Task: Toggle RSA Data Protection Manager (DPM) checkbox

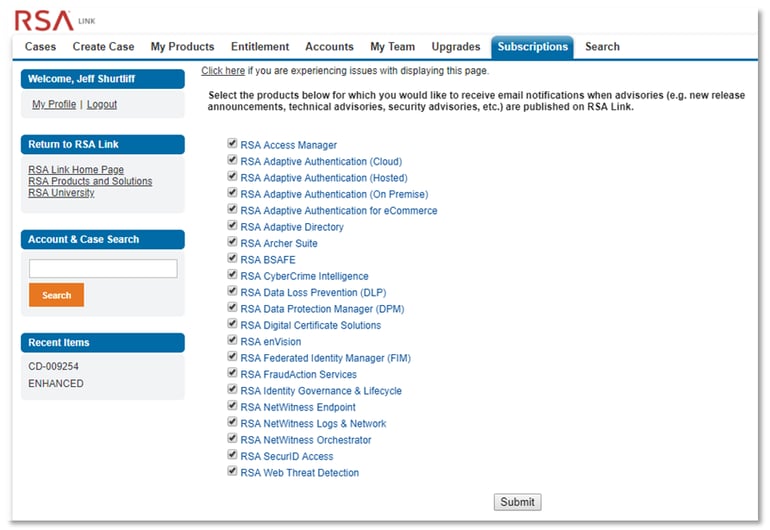Action: [232, 307]
